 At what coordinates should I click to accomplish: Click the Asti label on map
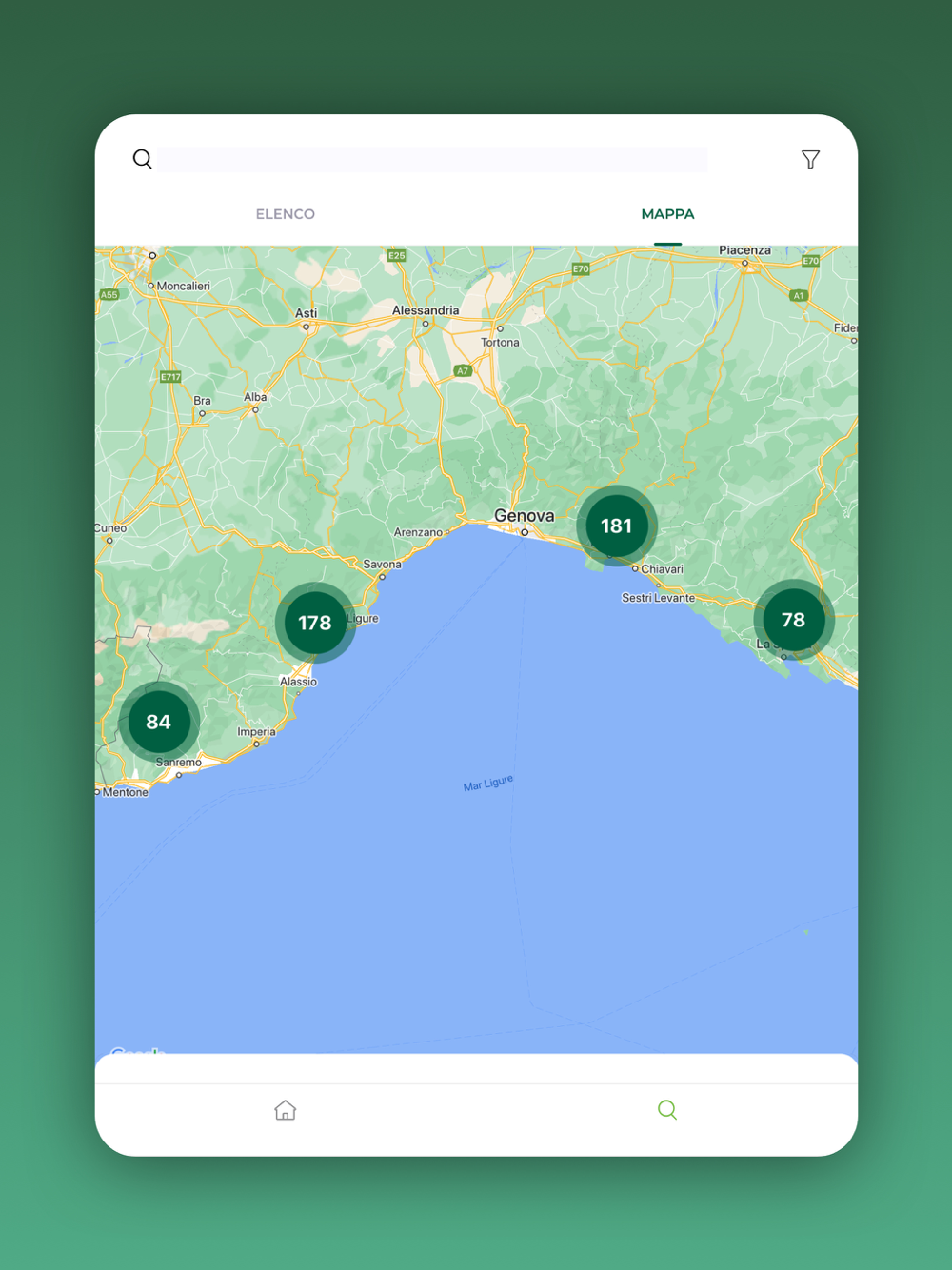pos(306,313)
